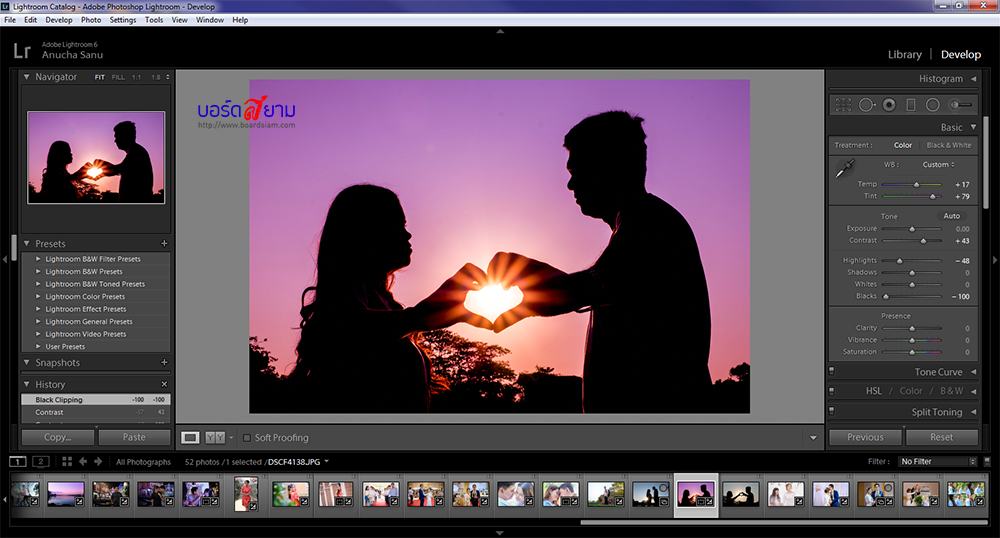
Task: Select the Spot Removal tool
Action: click(866, 104)
